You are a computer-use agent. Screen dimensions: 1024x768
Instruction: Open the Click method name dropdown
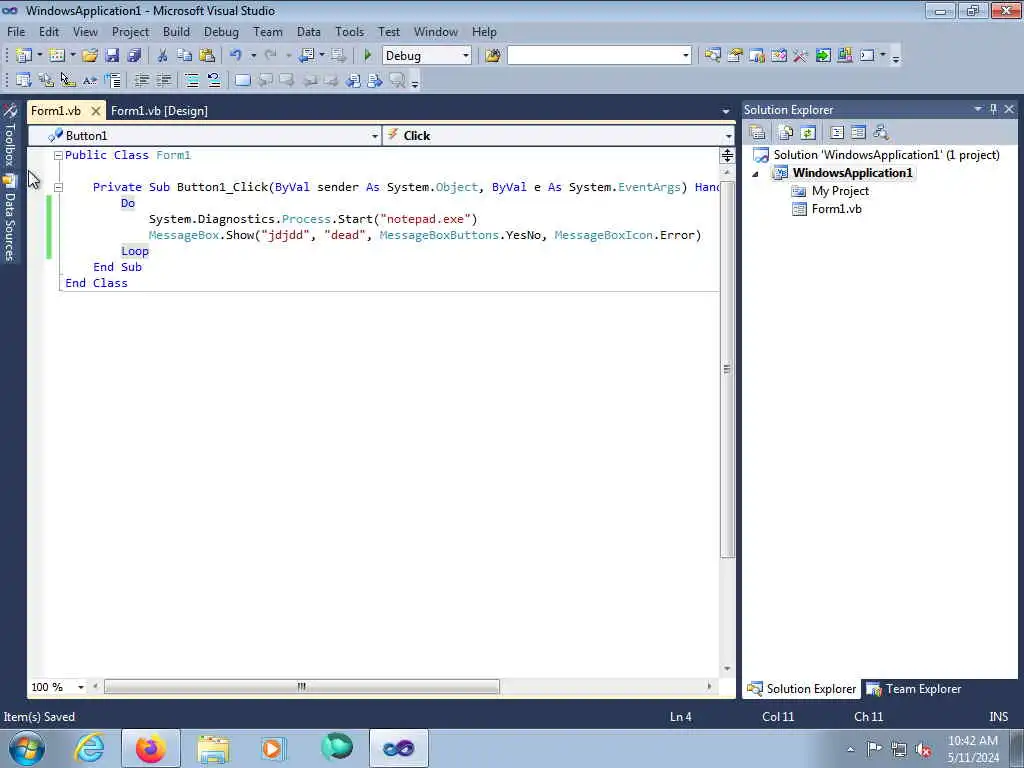pyautogui.click(x=728, y=136)
